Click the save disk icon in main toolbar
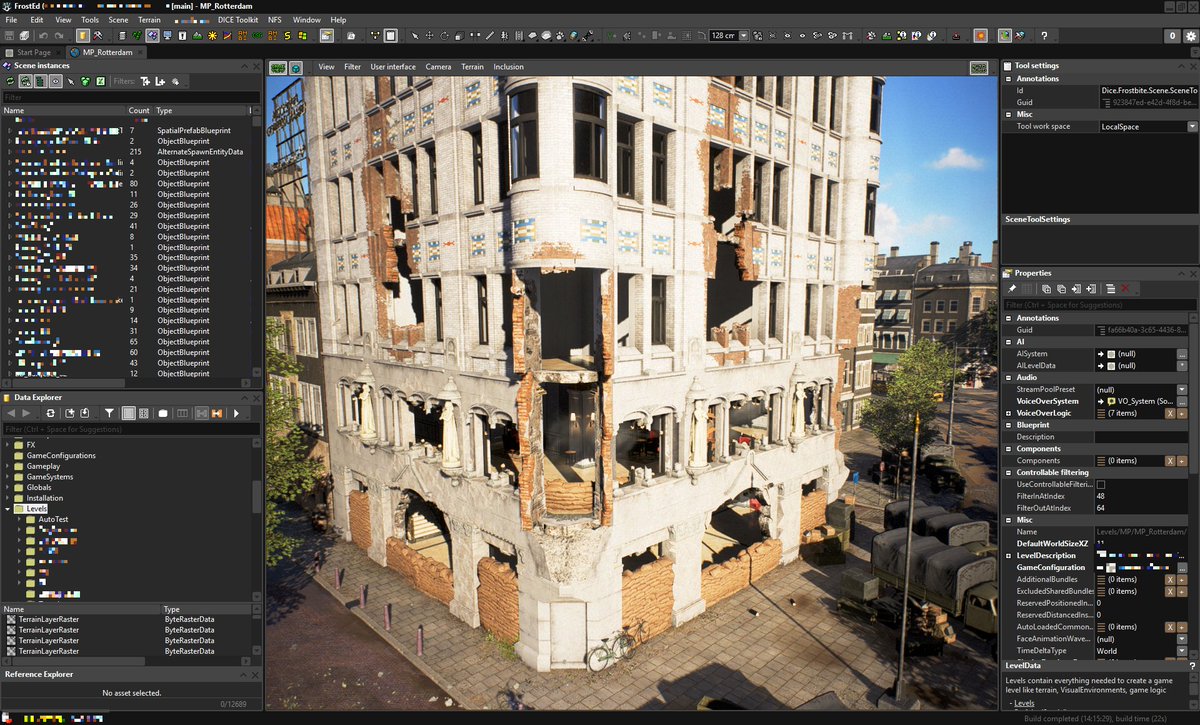Viewport: 1200px width, 725px height. tap(8, 36)
